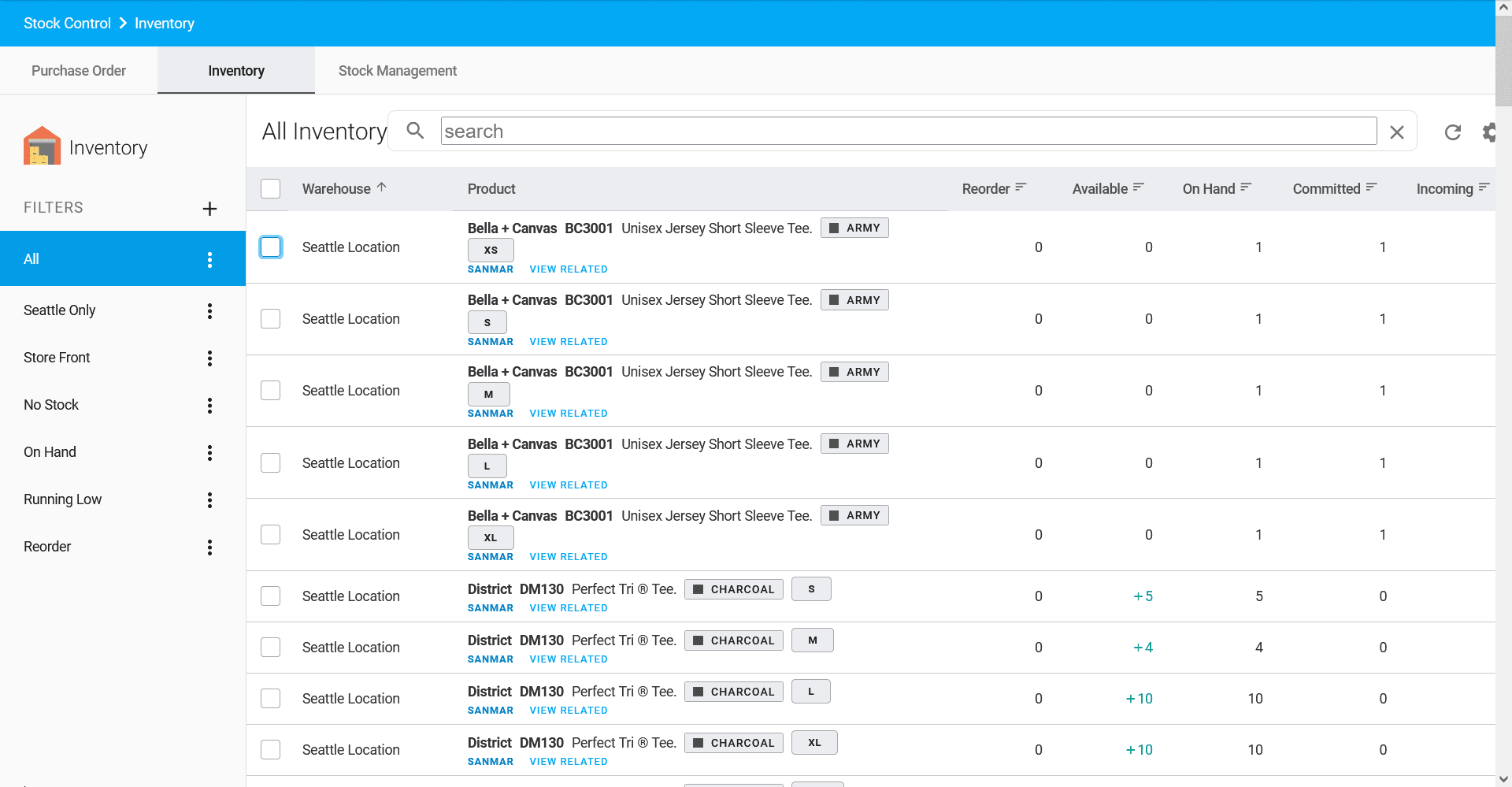Viewport: 1512px width, 787px height.
Task: Click the magnifying glass search icon
Action: (x=415, y=131)
